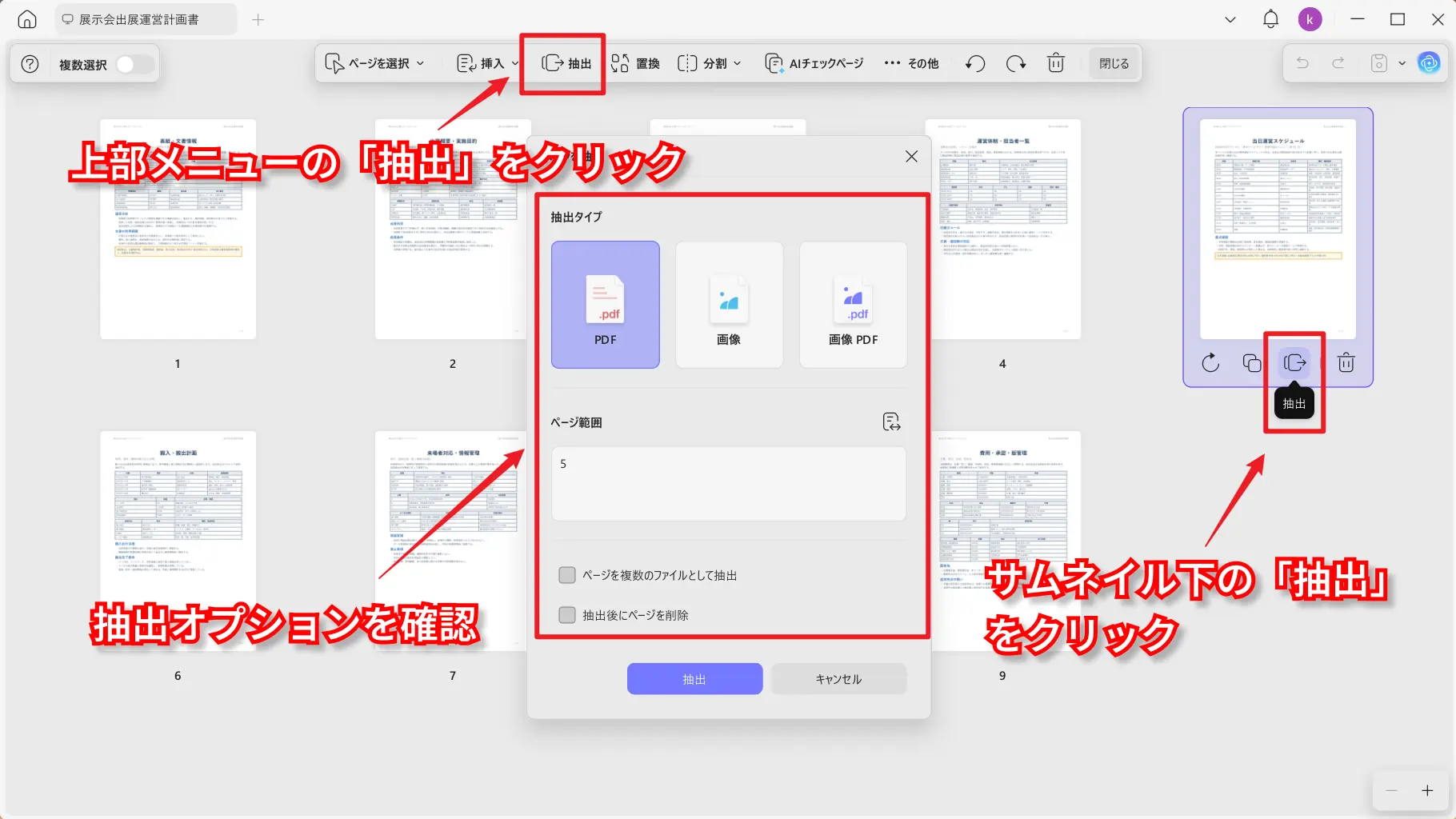Open the help question mark icon
Viewport: 1456px width, 819px height.
30,64
